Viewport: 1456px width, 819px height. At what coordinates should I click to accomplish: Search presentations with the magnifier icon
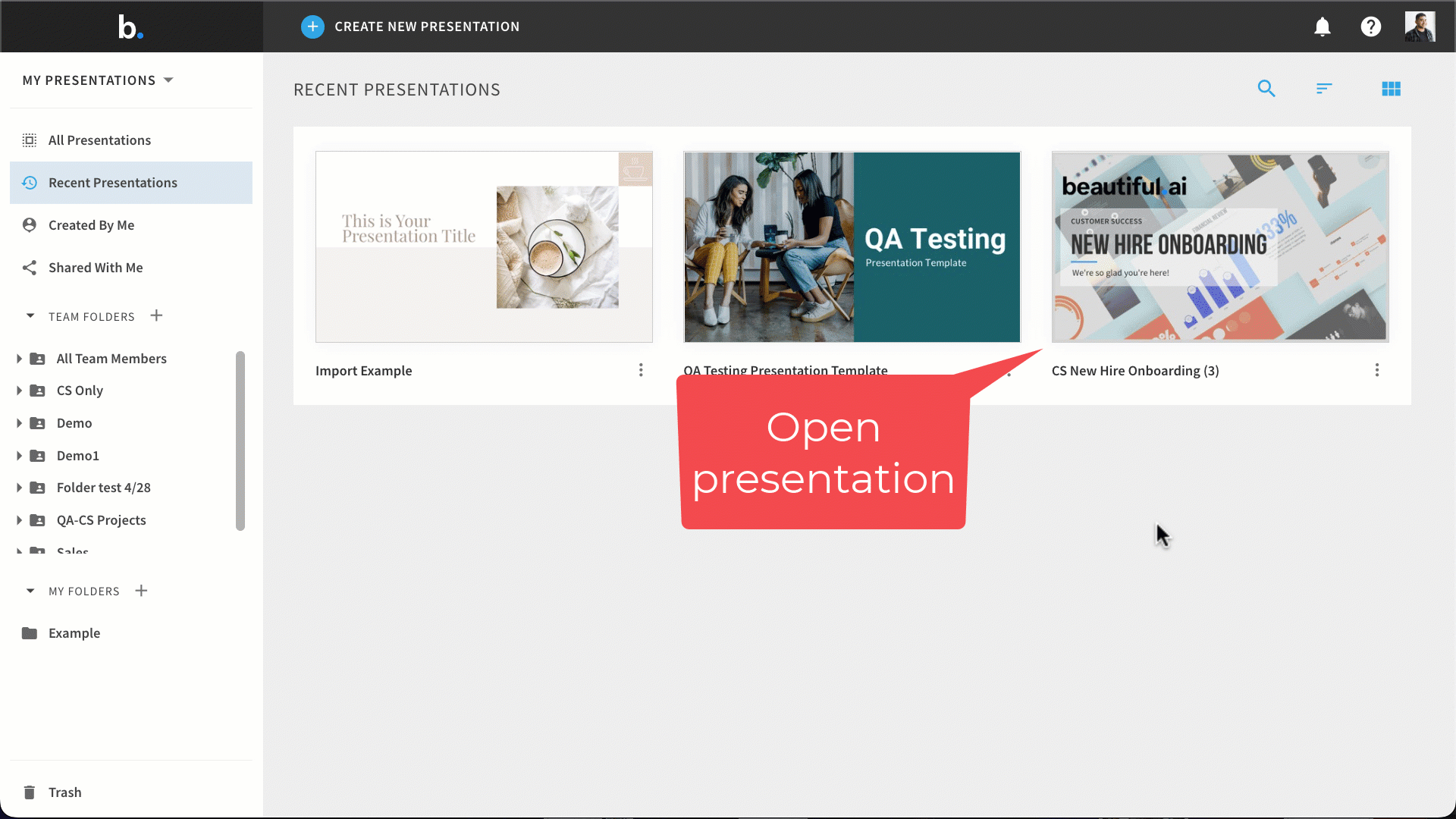[x=1266, y=89]
